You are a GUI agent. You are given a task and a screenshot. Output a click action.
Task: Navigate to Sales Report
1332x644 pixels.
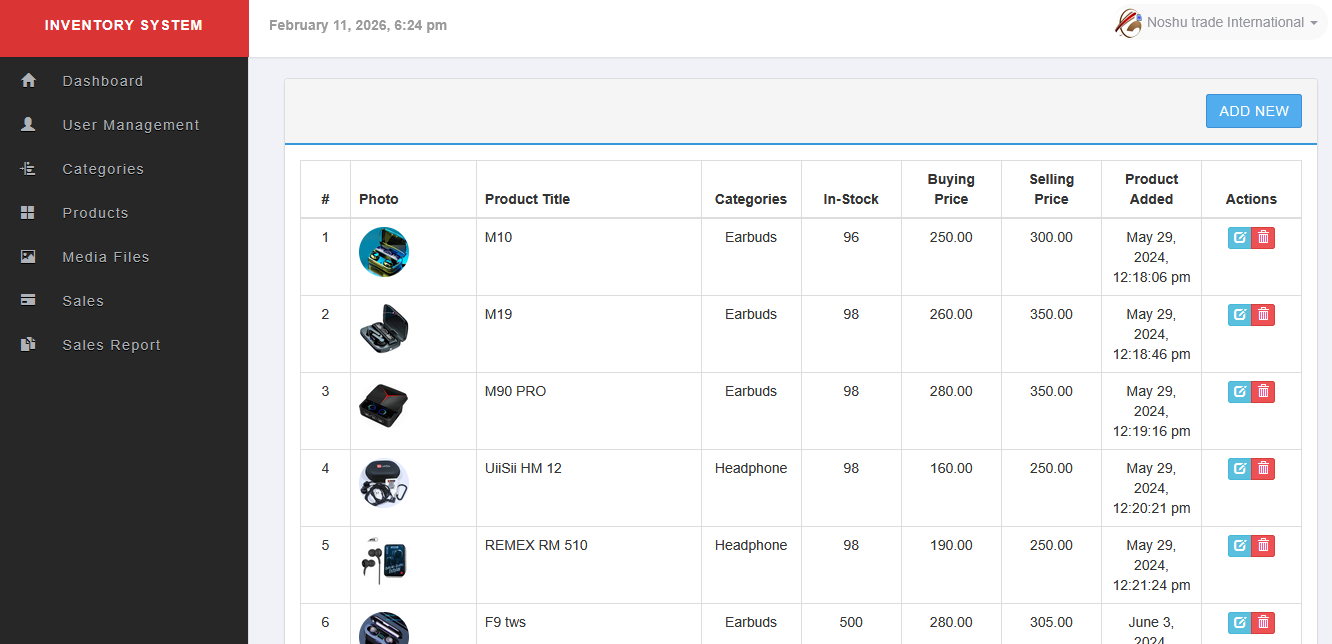[111, 344]
